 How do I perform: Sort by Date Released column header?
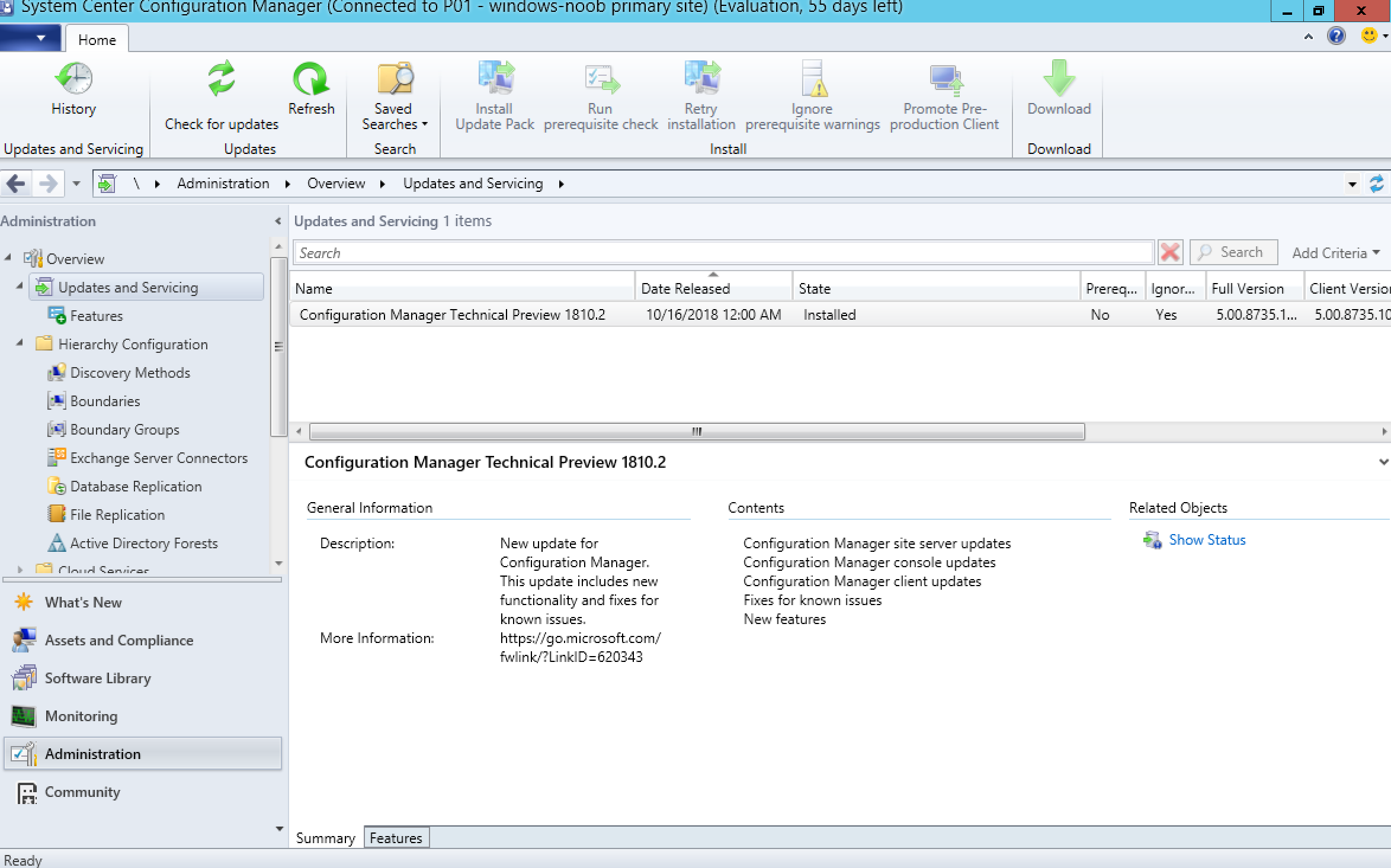tap(714, 288)
